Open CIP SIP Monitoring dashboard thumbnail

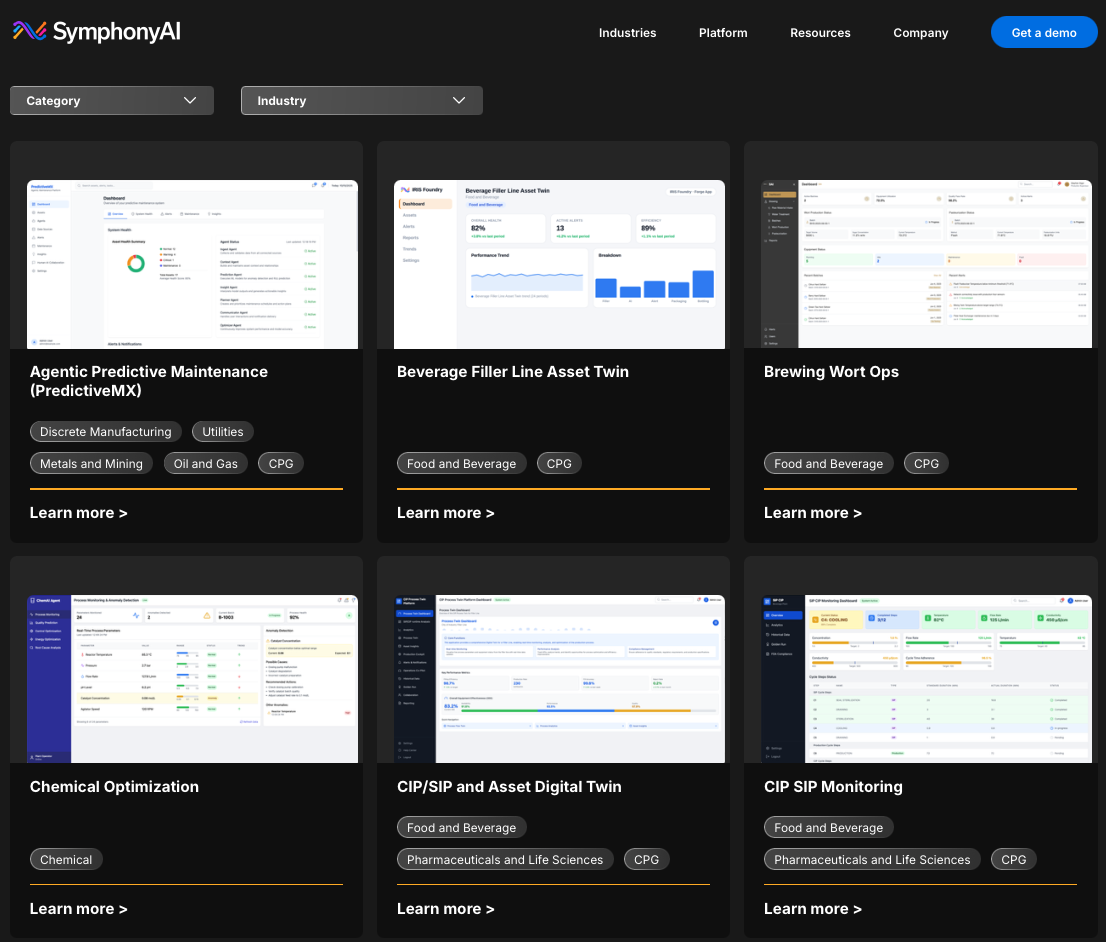926,679
